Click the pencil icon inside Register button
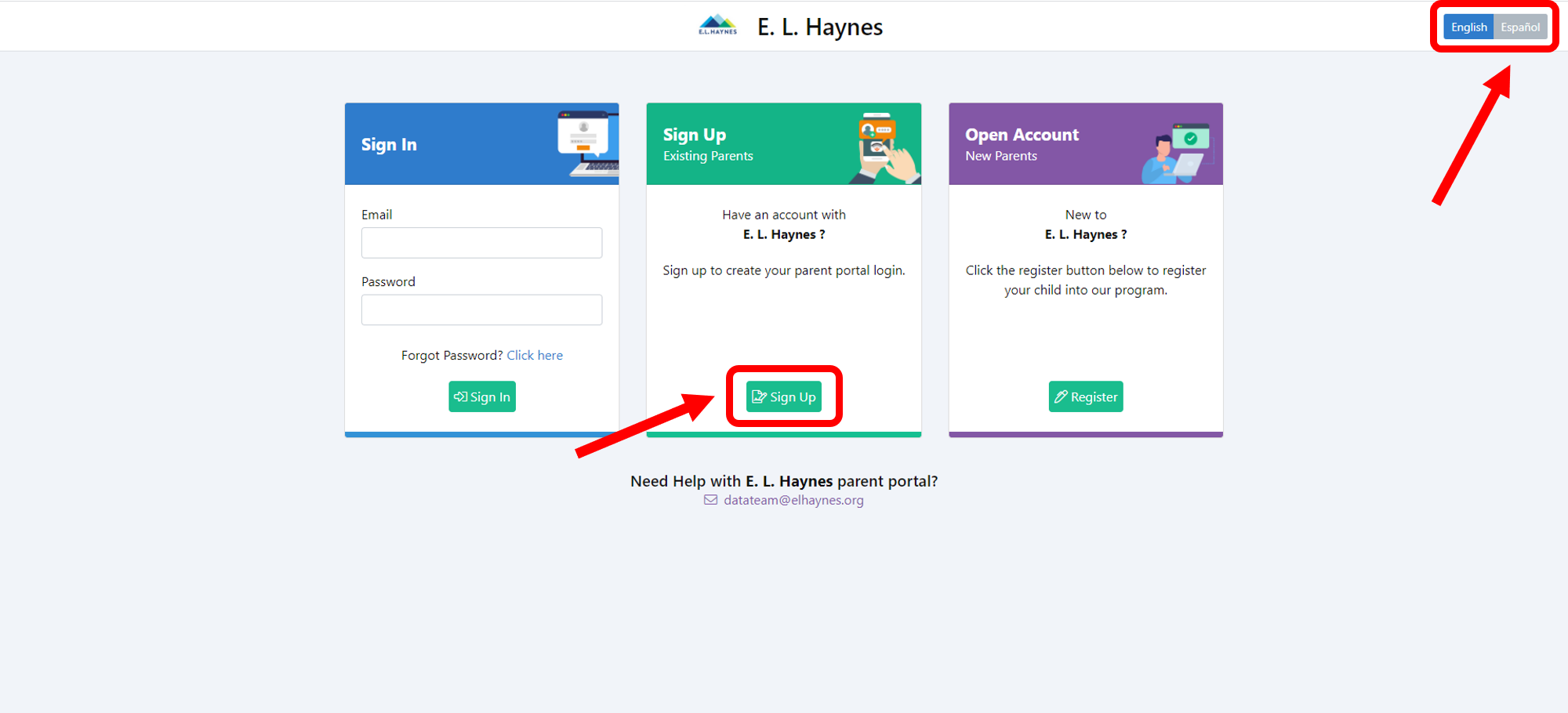1568x713 pixels. [1062, 396]
